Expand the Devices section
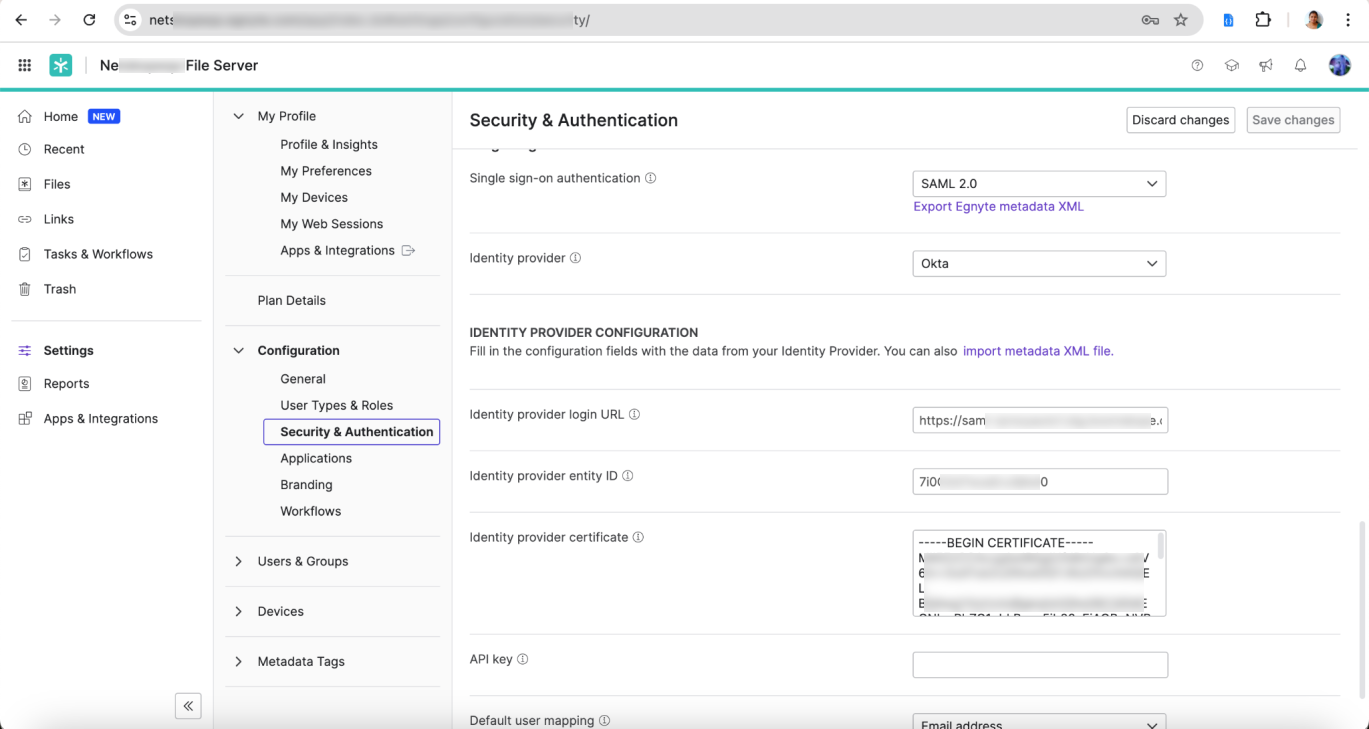1369x729 pixels. (238, 612)
